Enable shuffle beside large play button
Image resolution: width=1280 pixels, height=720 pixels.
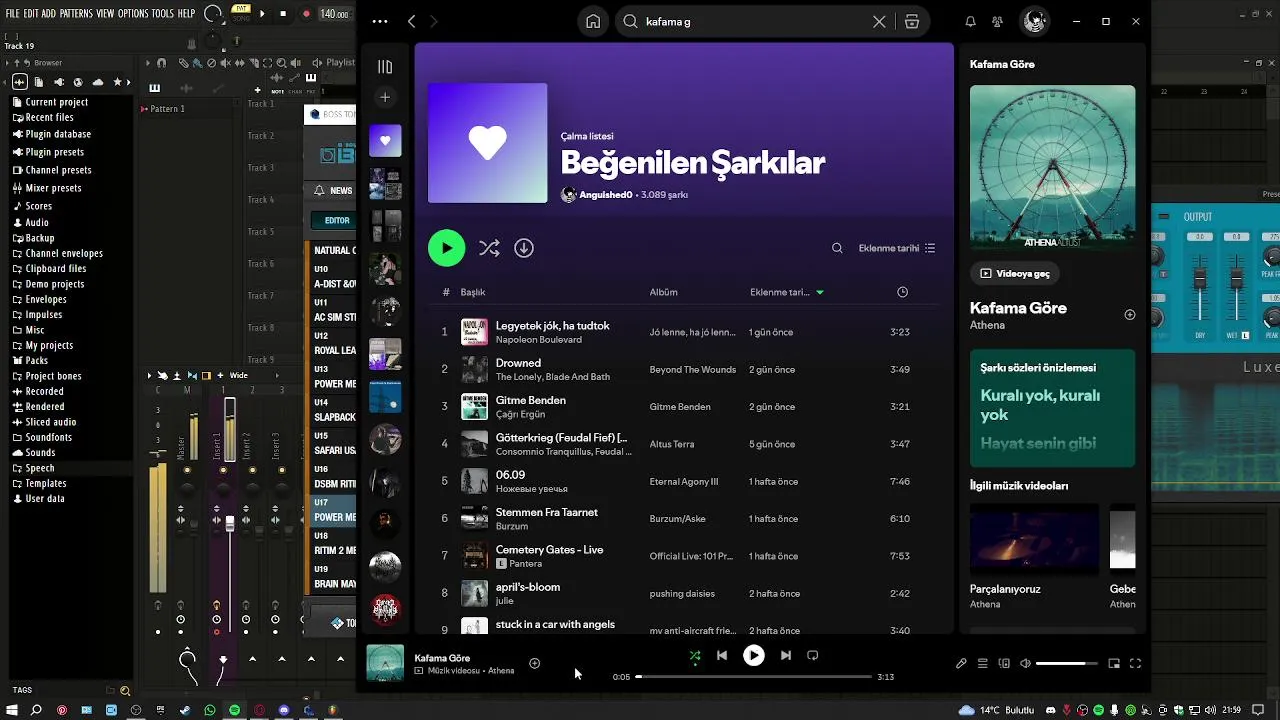click(x=489, y=248)
